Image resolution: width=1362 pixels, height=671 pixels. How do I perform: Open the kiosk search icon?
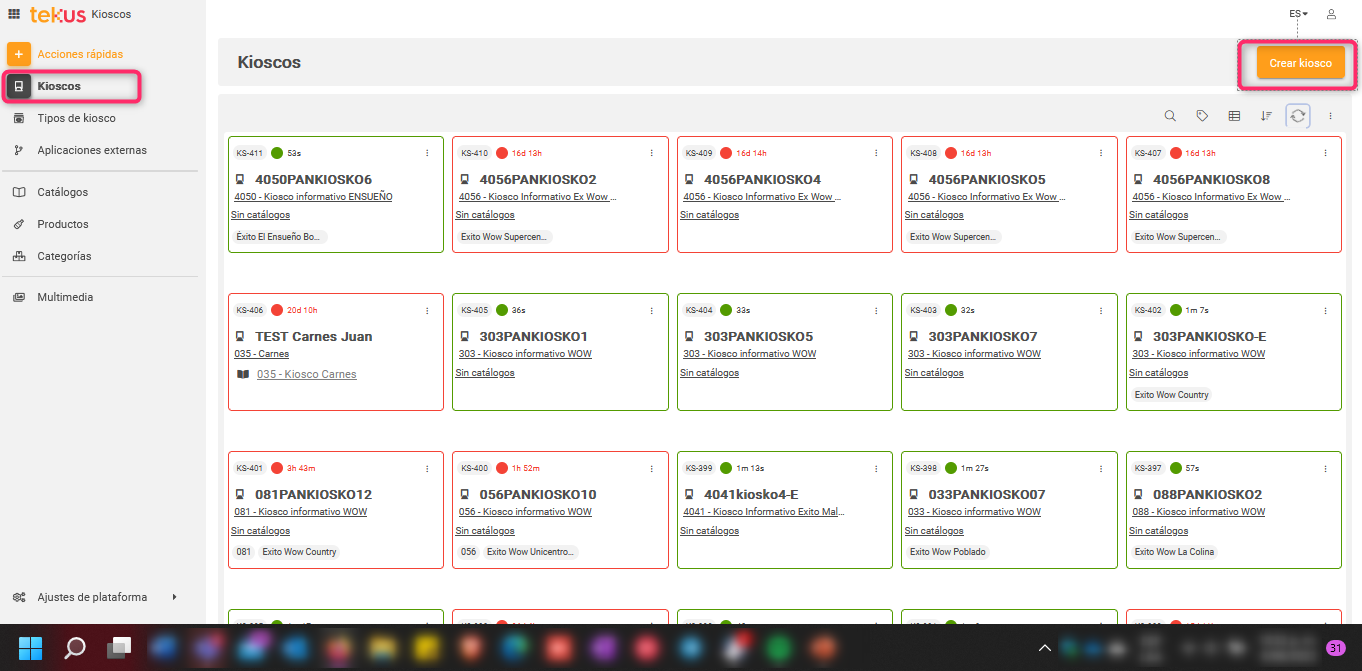1170,116
